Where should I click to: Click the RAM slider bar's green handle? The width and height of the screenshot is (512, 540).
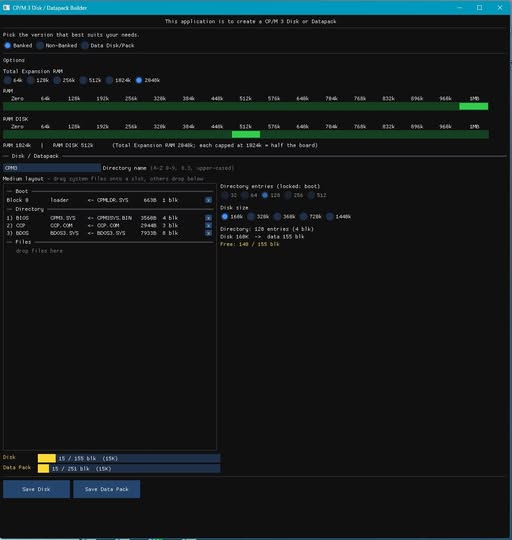[x=473, y=106]
